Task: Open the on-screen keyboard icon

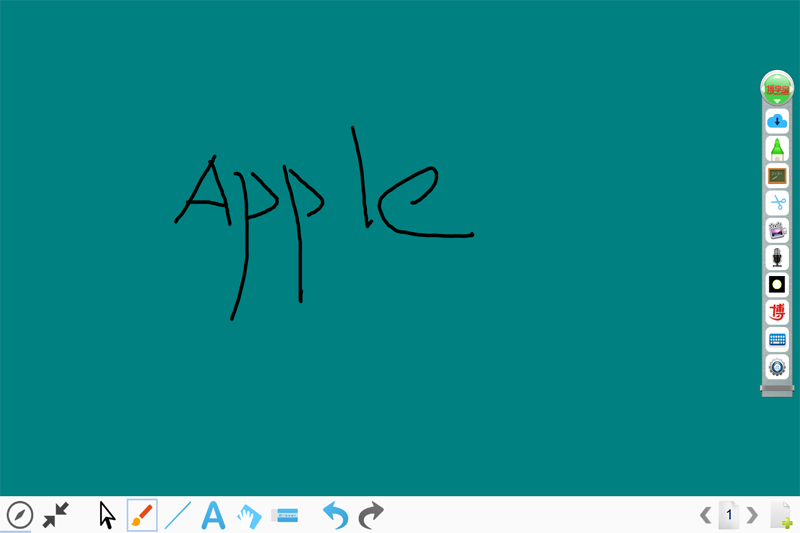Action: point(777,340)
